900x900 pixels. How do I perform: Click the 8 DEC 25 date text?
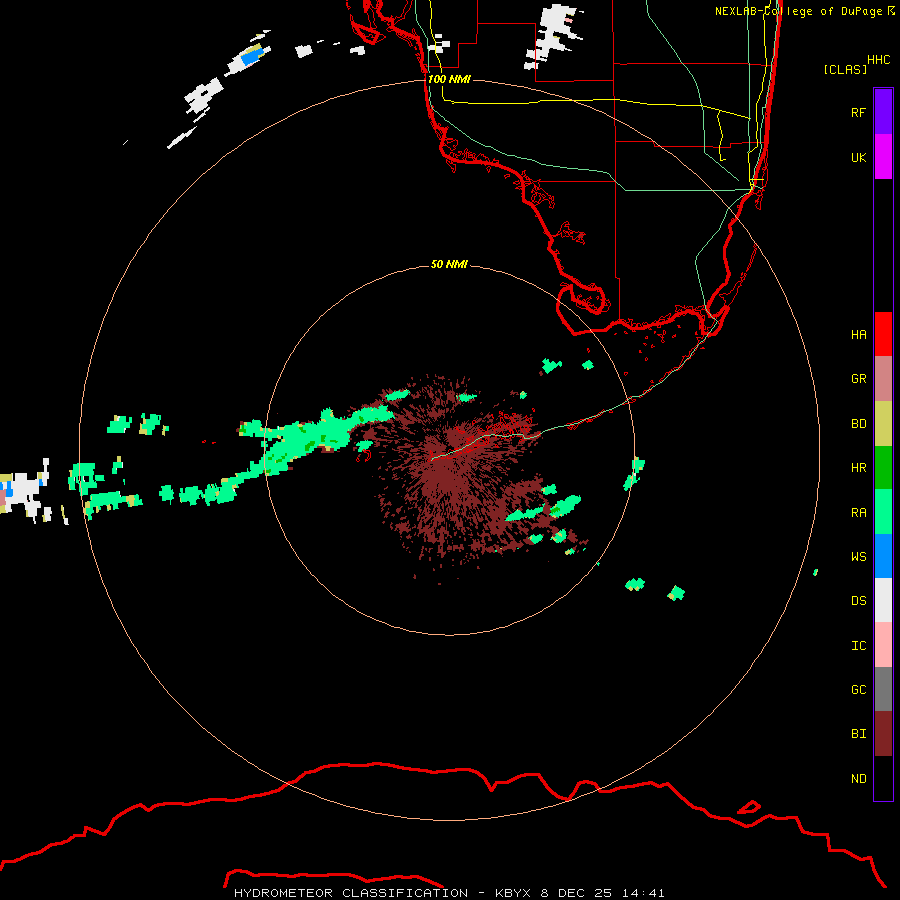pyautogui.click(x=577, y=893)
